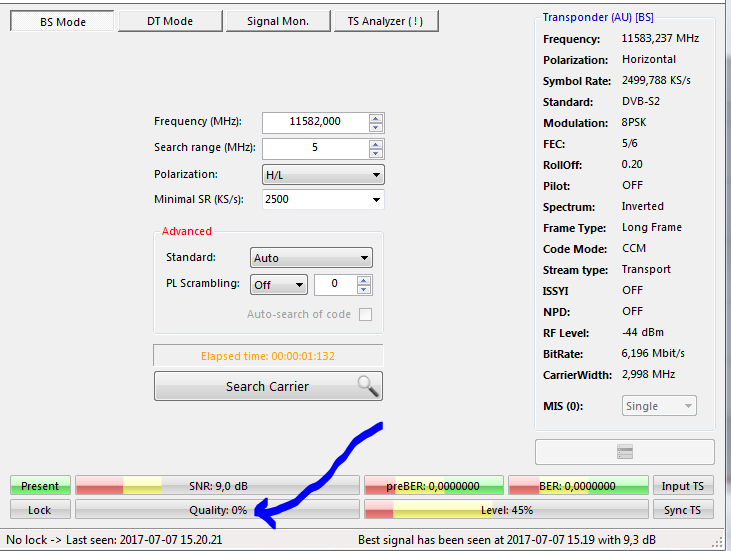This screenshot has width=731, height=551.
Task: Increase PL Scrambling code with up arrow
Action: click(x=365, y=280)
